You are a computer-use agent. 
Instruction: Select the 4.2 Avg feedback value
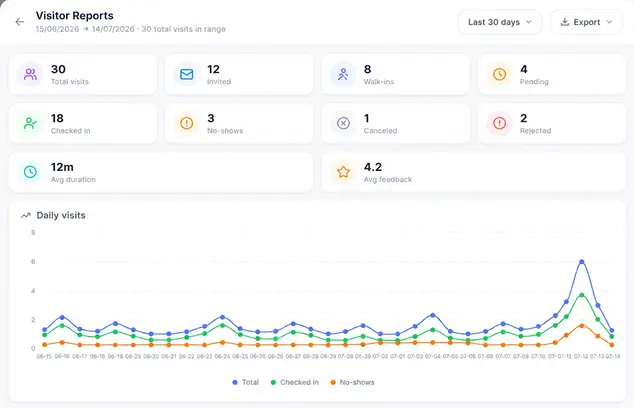(373, 167)
